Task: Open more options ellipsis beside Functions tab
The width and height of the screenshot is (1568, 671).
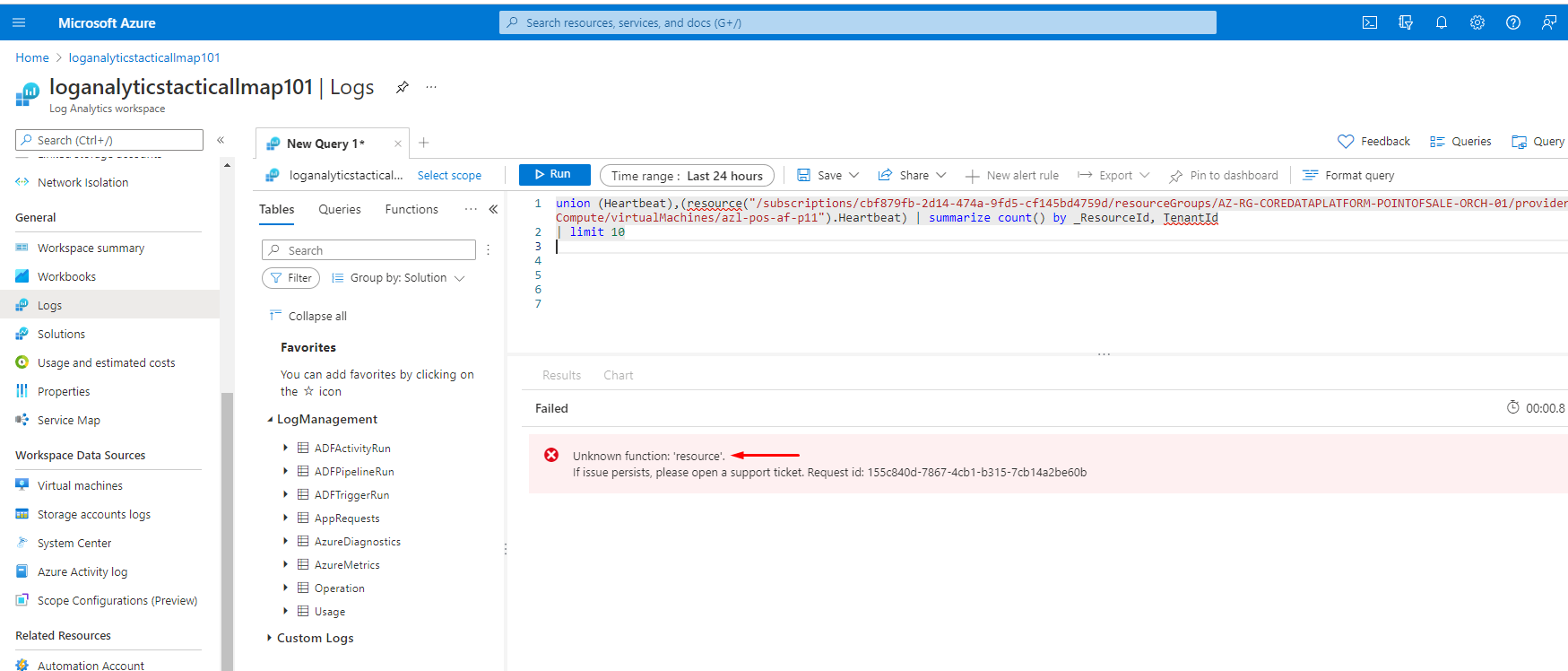Action: click(x=471, y=209)
